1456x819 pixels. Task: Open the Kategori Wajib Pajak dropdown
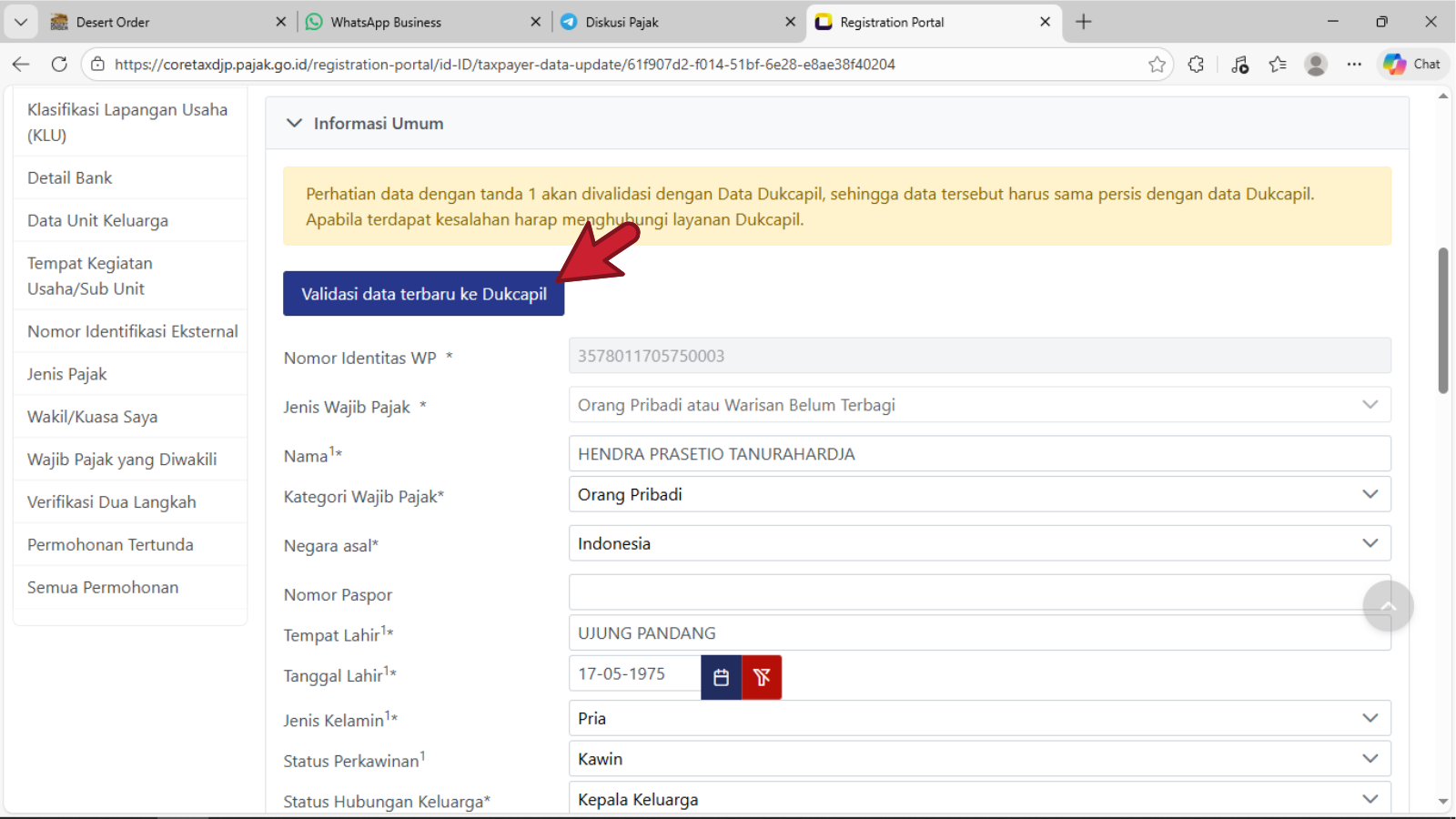click(x=978, y=494)
